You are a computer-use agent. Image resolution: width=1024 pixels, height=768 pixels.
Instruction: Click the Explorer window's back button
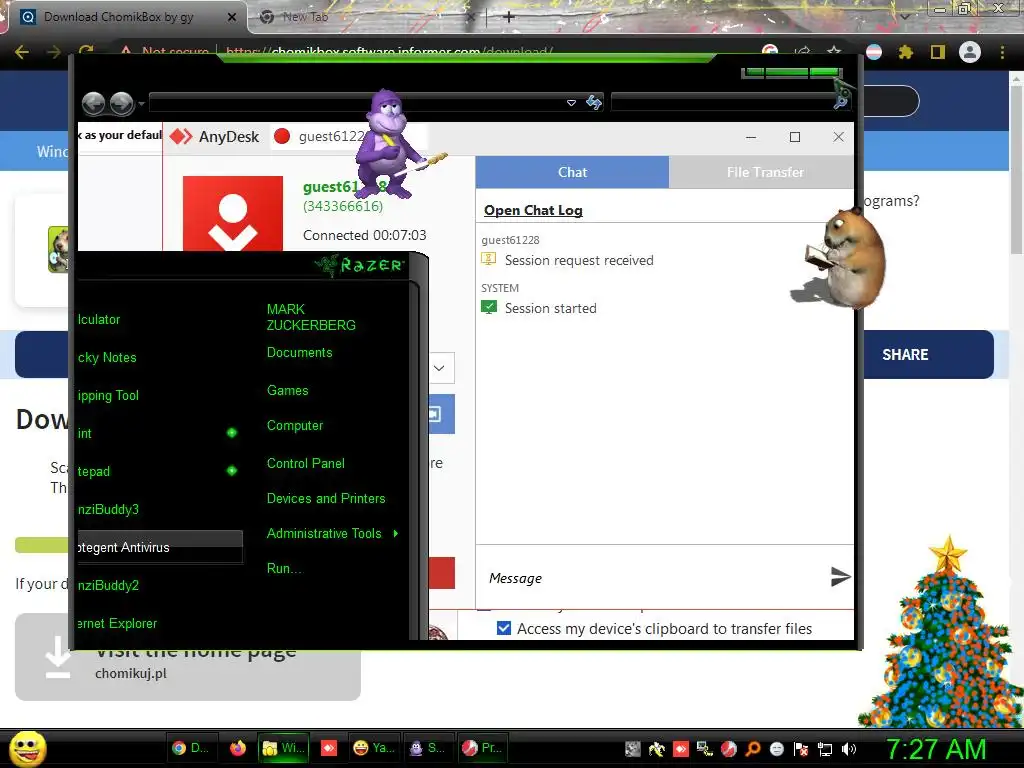click(x=93, y=103)
